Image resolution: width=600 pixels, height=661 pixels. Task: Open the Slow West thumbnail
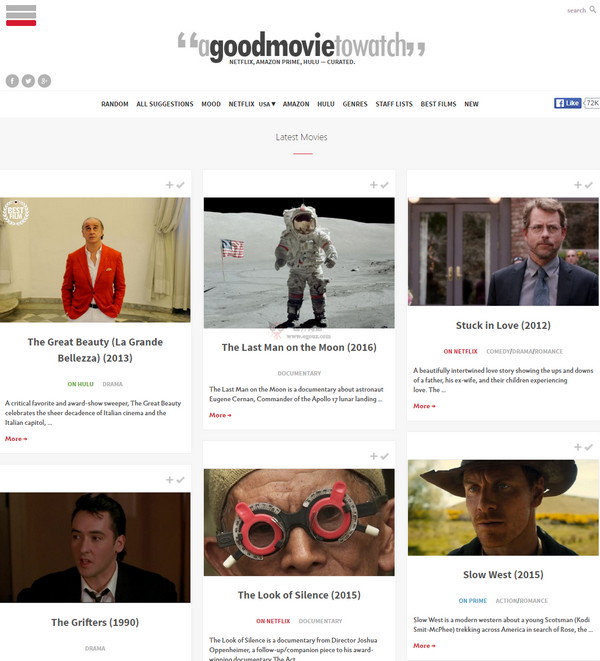click(503, 508)
